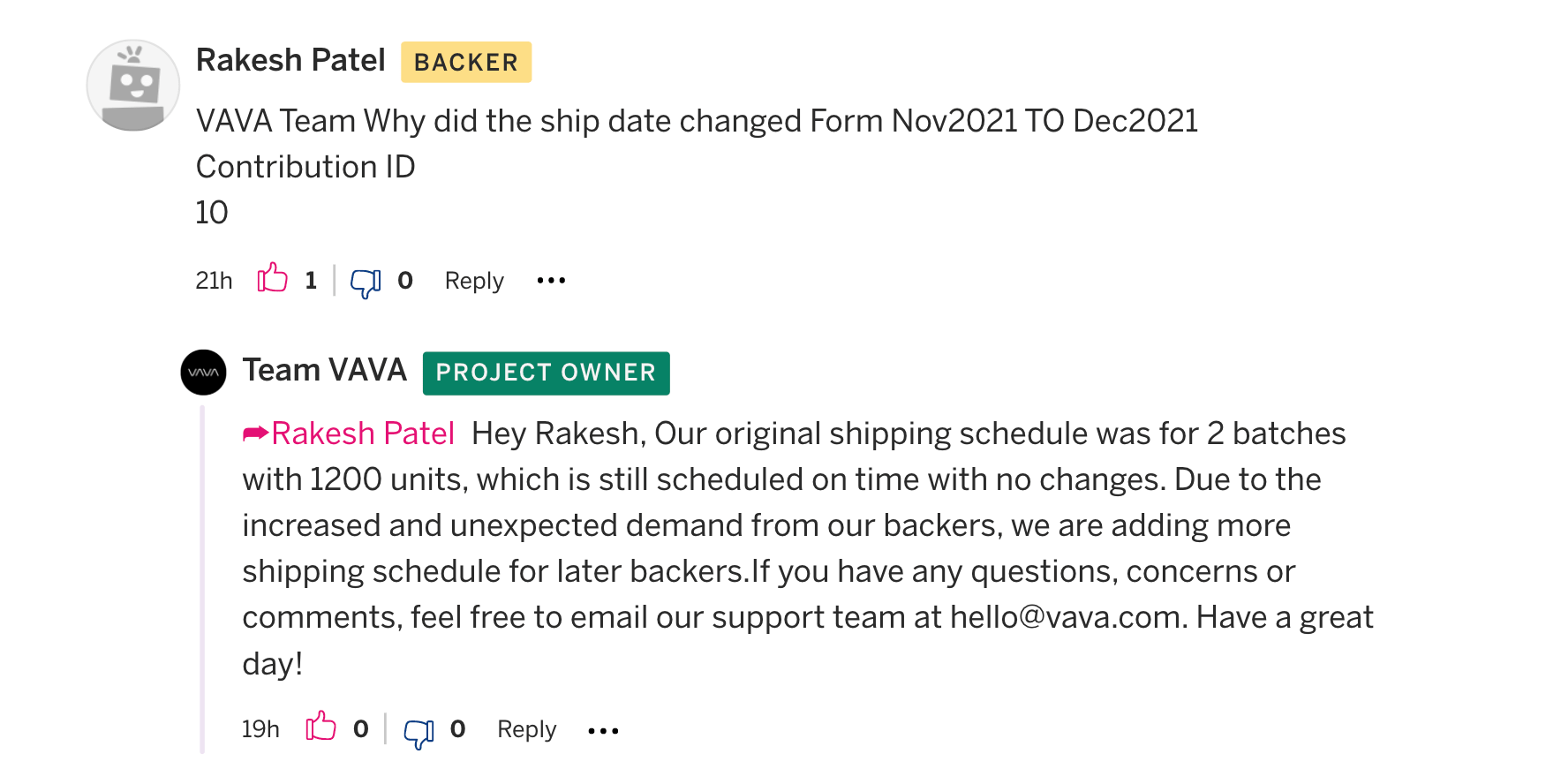Reply to Team VAVA's response
This screenshot has height=784, width=1561.
(x=527, y=729)
